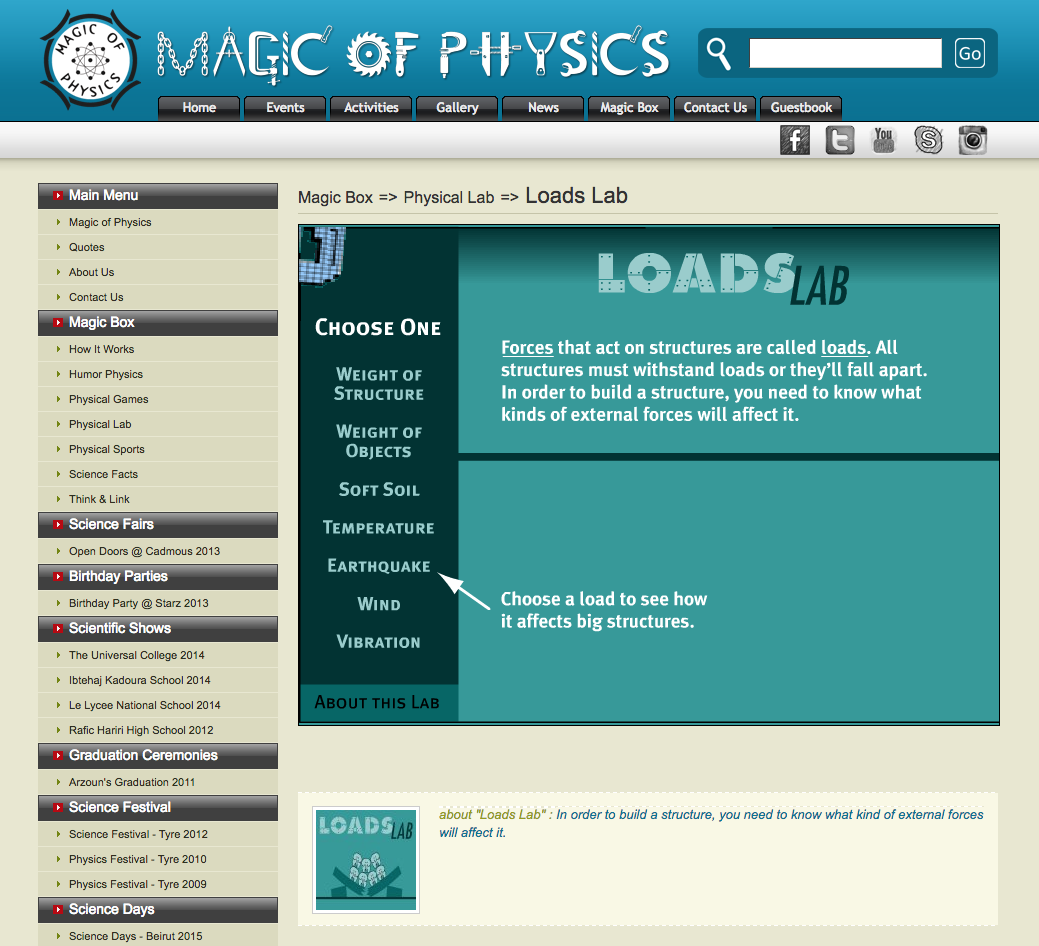Screen dimensions: 1039x946
Task: Click the Magic of Physics atom logo
Action: (x=89, y=59)
